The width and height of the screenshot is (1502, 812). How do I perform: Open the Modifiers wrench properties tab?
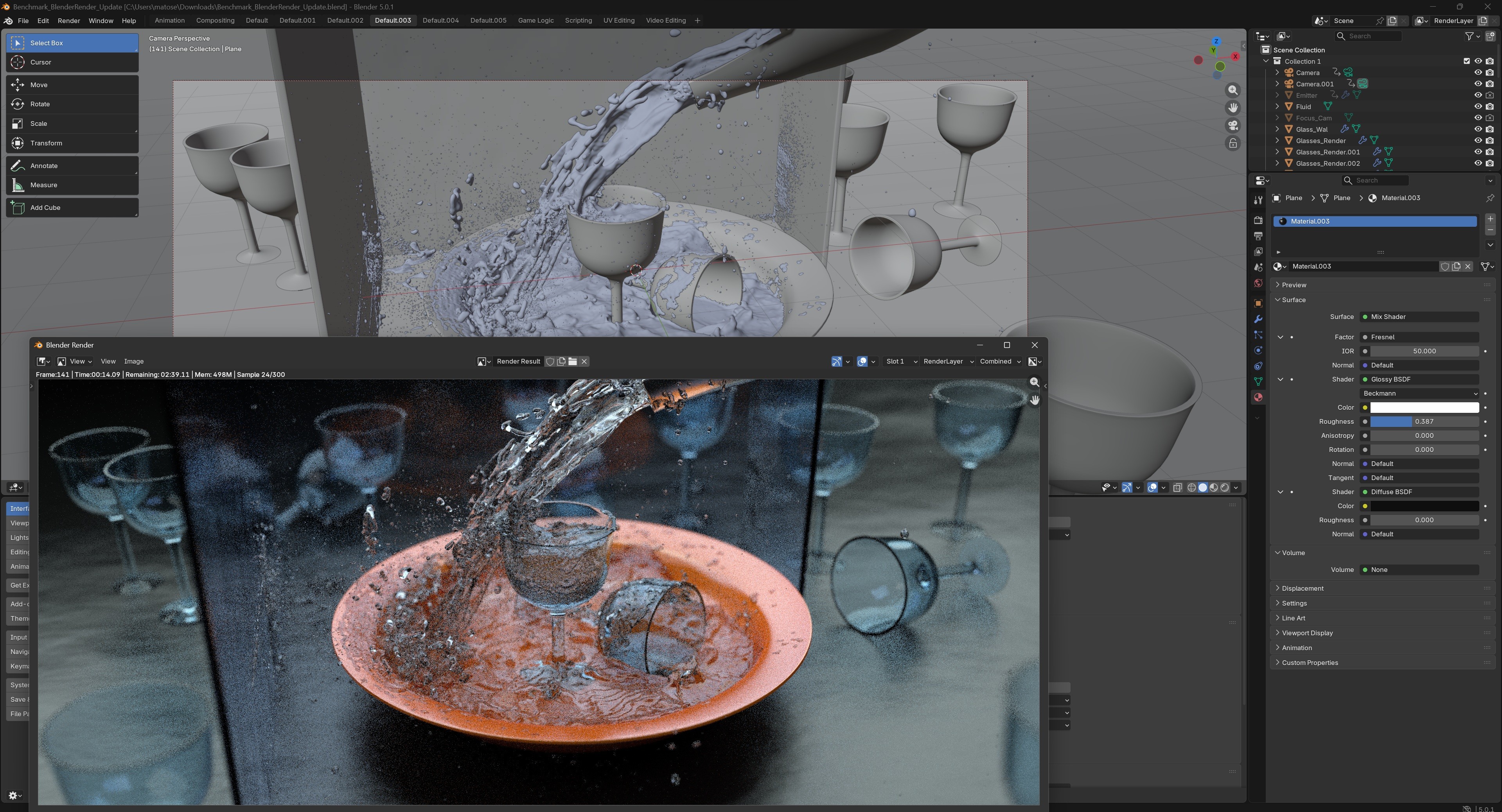[1258, 319]
